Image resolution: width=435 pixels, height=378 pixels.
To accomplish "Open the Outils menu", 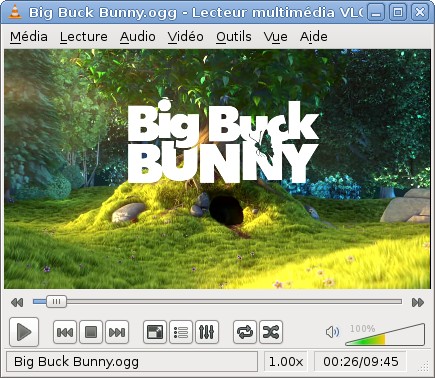I will pos(234,36).
